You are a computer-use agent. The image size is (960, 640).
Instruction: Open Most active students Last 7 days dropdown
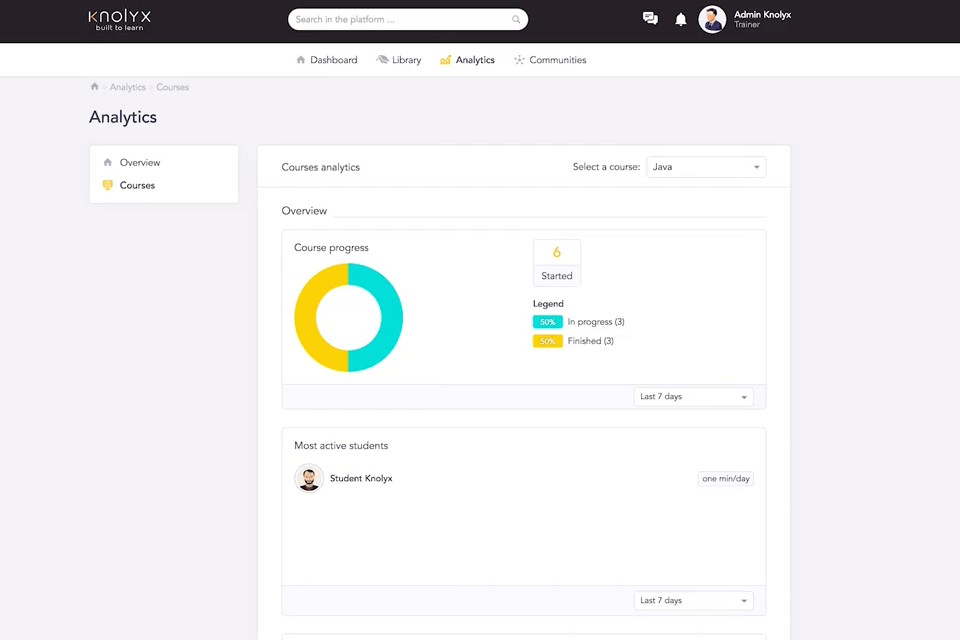click(694, 601)
